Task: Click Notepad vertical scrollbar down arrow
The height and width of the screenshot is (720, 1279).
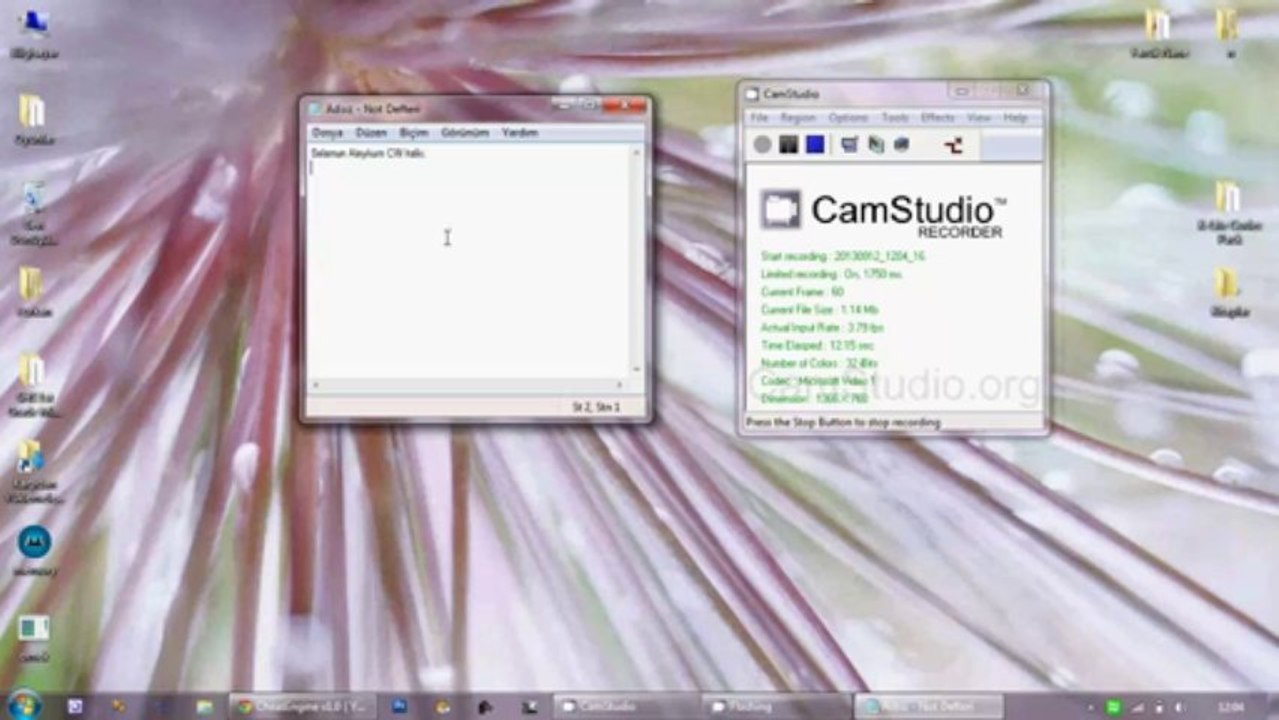Action: pos(636,371)
